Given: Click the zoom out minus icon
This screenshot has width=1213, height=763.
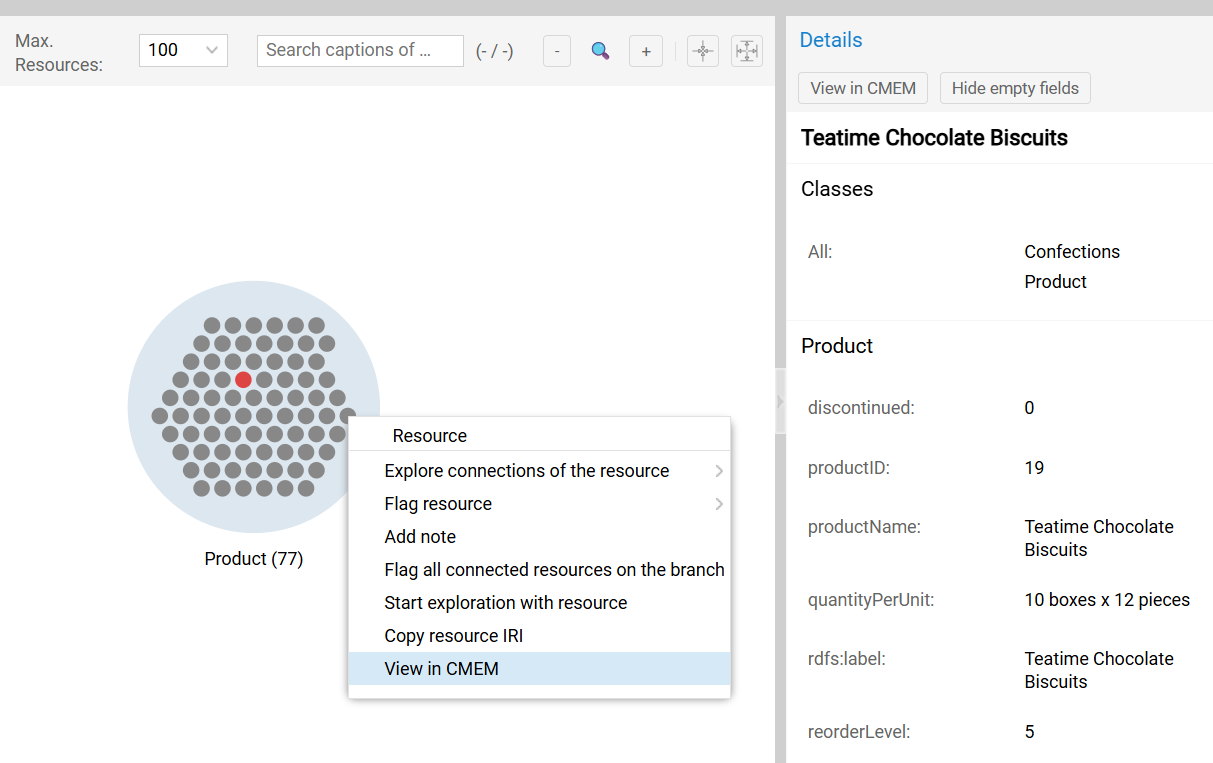Looking at the screenshot, I should tap(557, 50).
